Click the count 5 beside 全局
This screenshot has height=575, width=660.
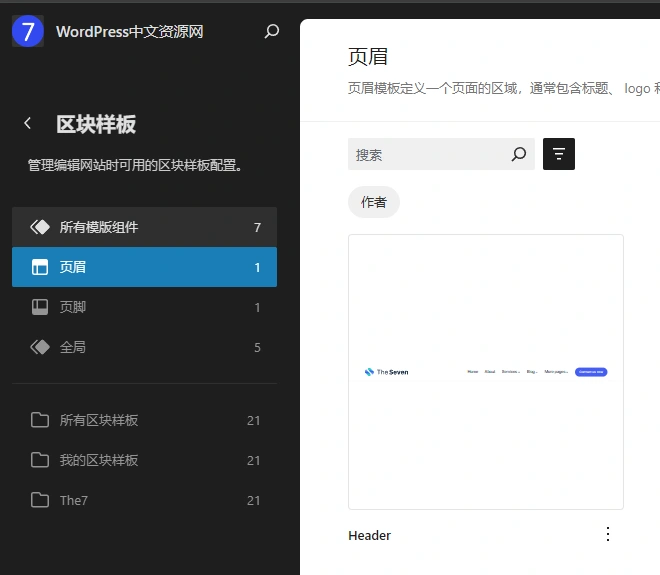click(x=257, y=348)
